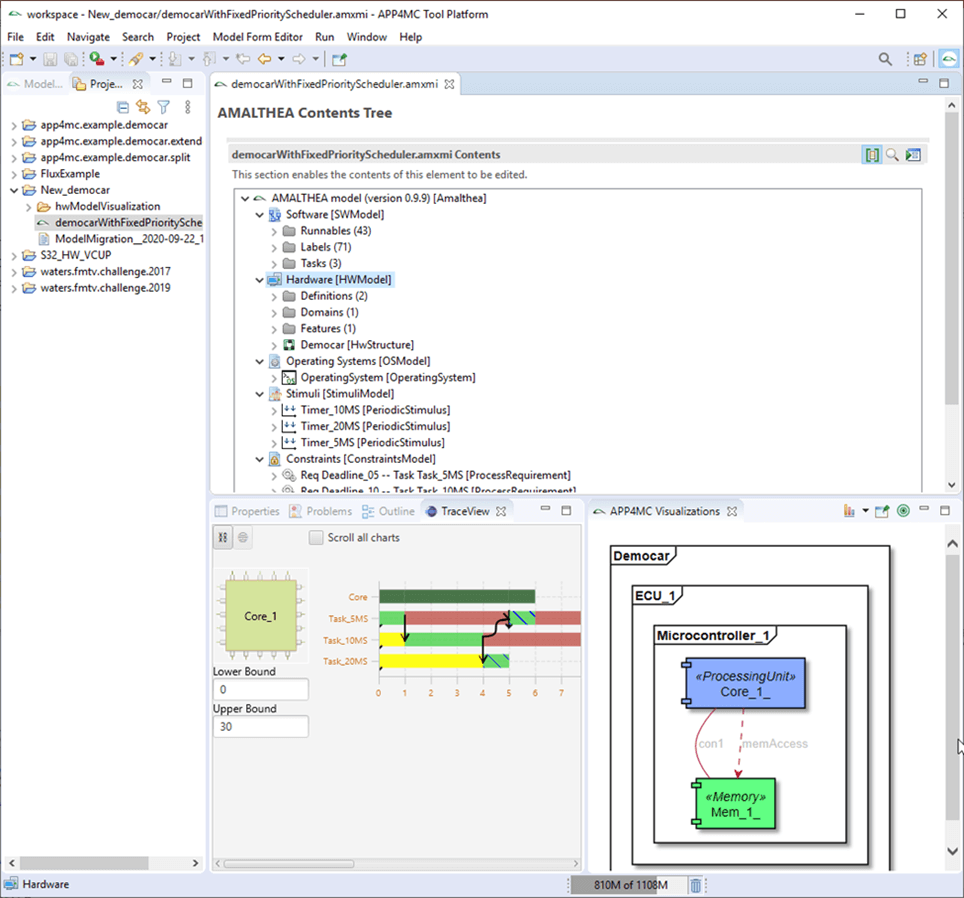The height and width of the screenshot is (898, 964).
Task: Click the Previous Annotation toolbar icon
Action: [x=209, y=59]
